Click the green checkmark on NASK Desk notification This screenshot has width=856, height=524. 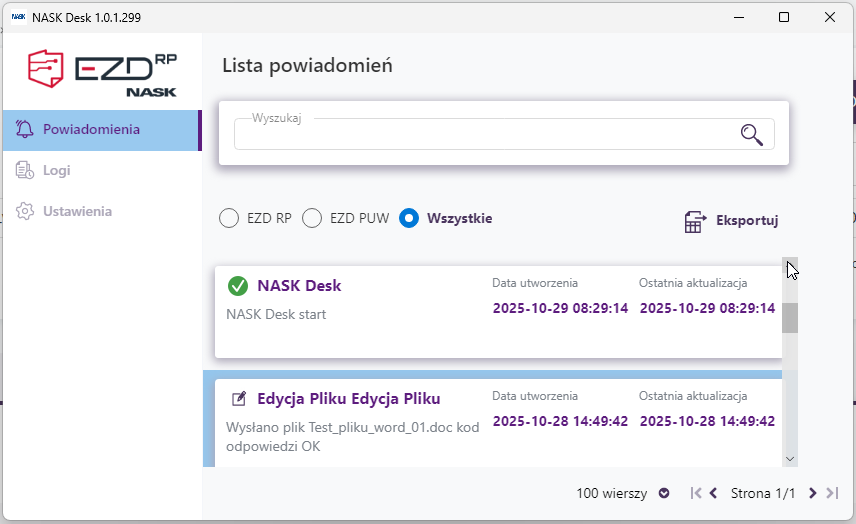(x=238, y=286)
